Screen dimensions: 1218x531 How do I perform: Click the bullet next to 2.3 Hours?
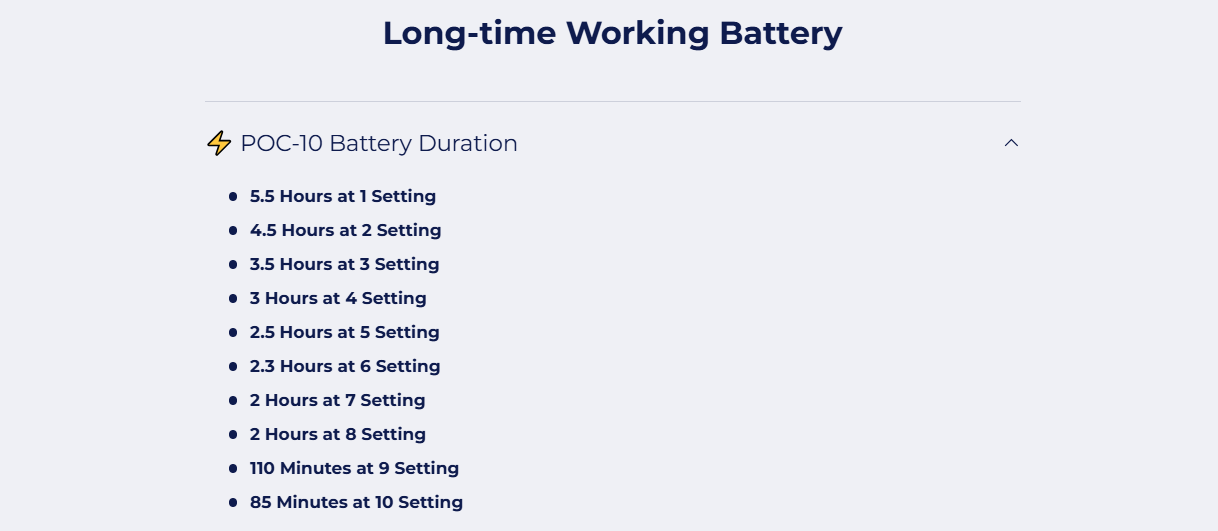(233, 367)
